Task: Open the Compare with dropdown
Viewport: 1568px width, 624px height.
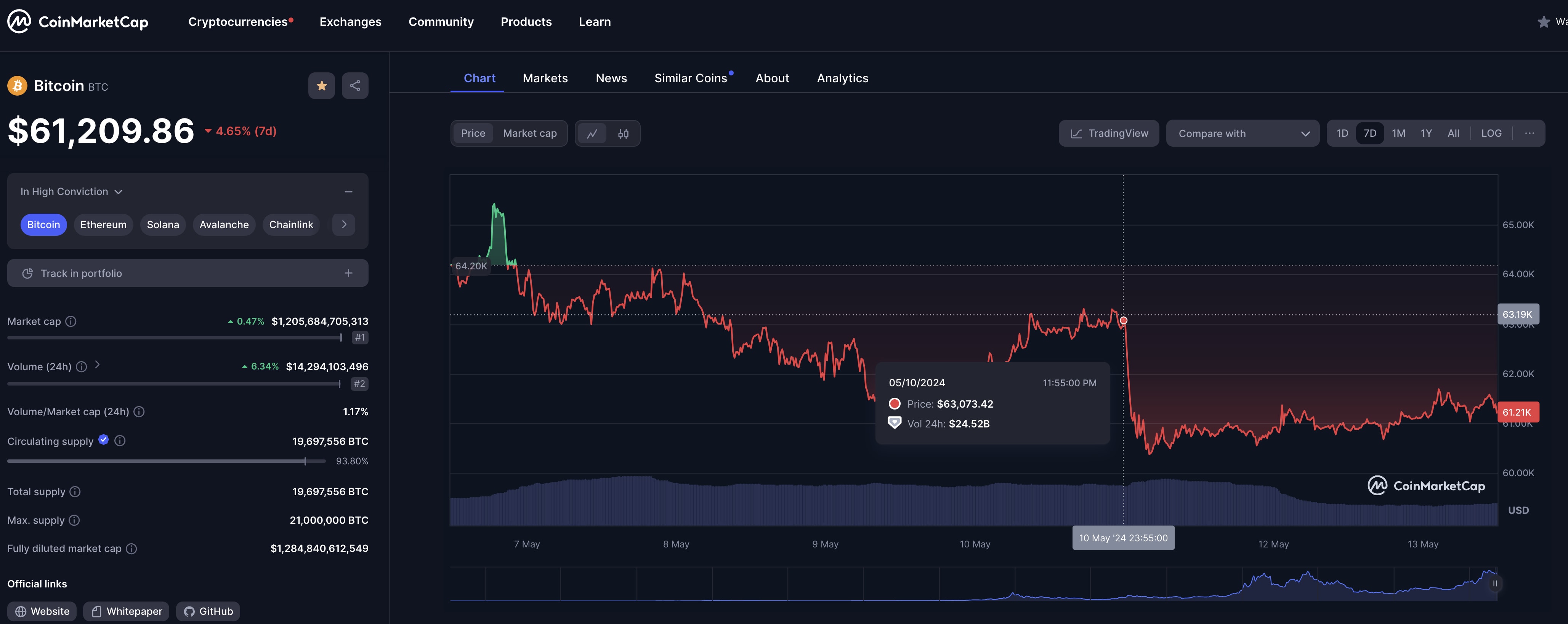Action: click(x=1243, y=134)
